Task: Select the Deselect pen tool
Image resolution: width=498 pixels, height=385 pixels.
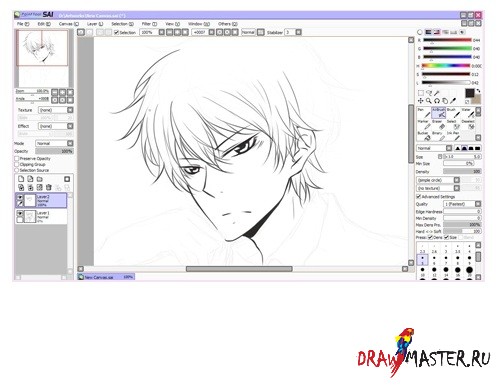Action: point(468,125)
